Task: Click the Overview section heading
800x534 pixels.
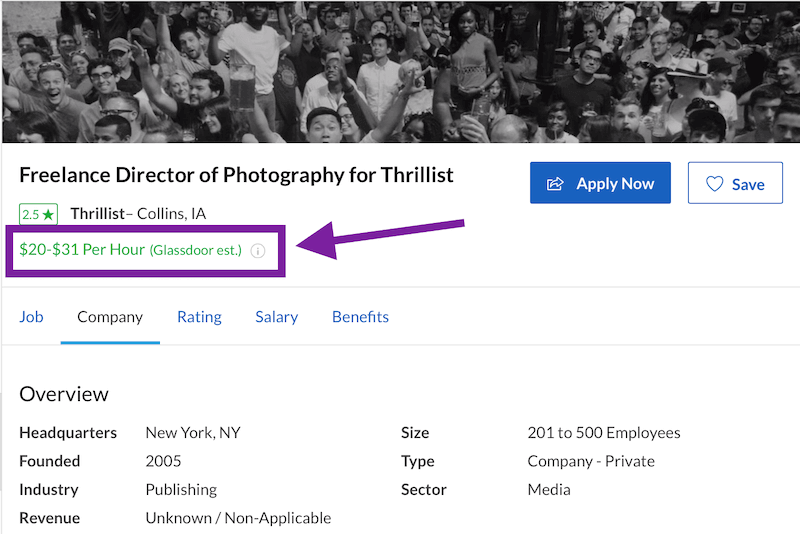Action: click(x=64, y=394)
